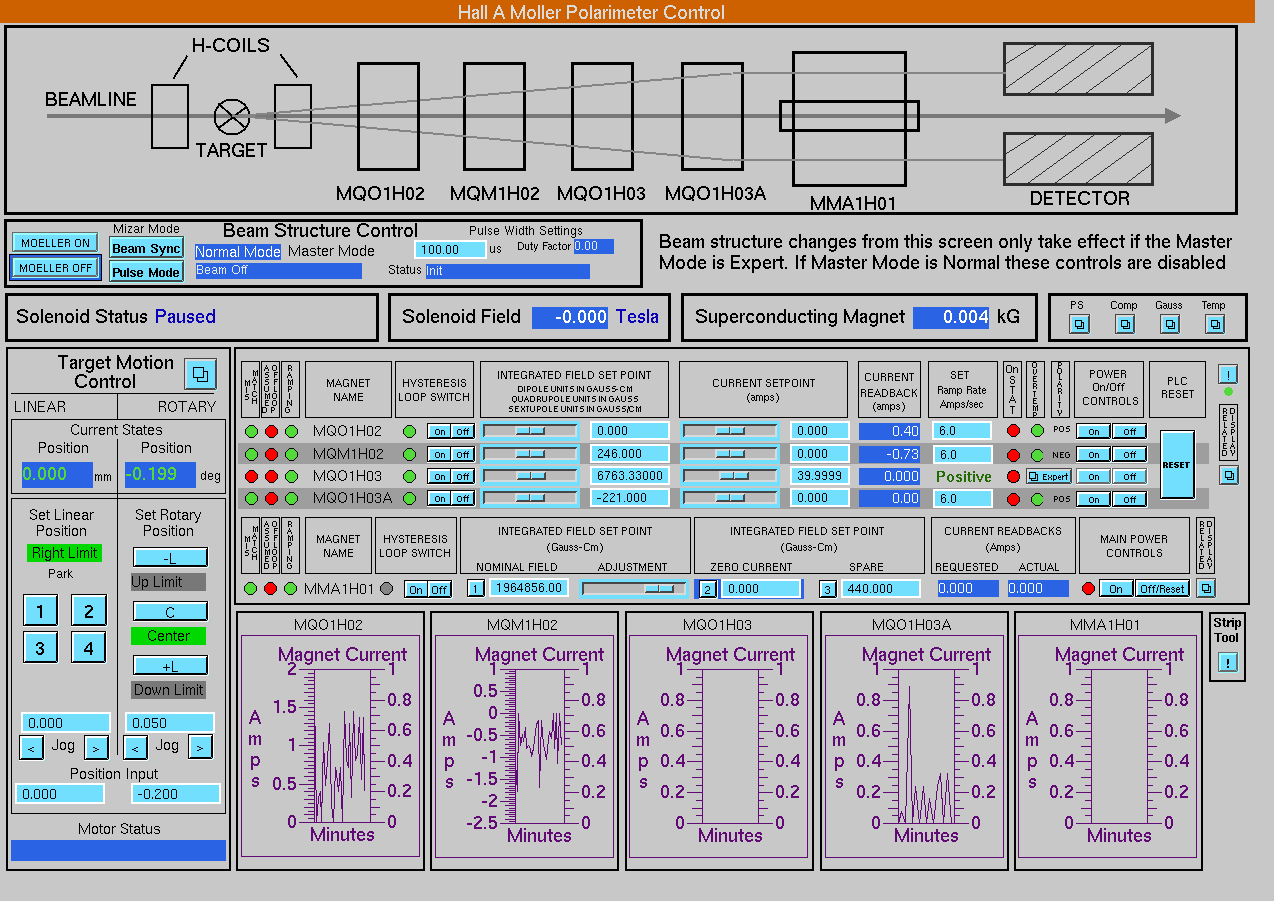Click button 3 beside spare field

coord(828,589)
